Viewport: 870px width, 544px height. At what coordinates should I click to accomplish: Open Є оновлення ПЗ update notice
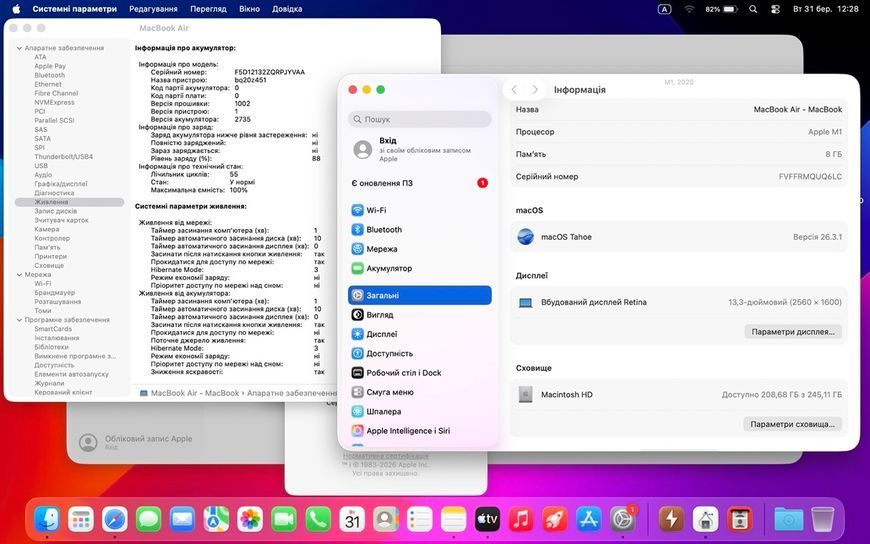[x=419, y=183]
